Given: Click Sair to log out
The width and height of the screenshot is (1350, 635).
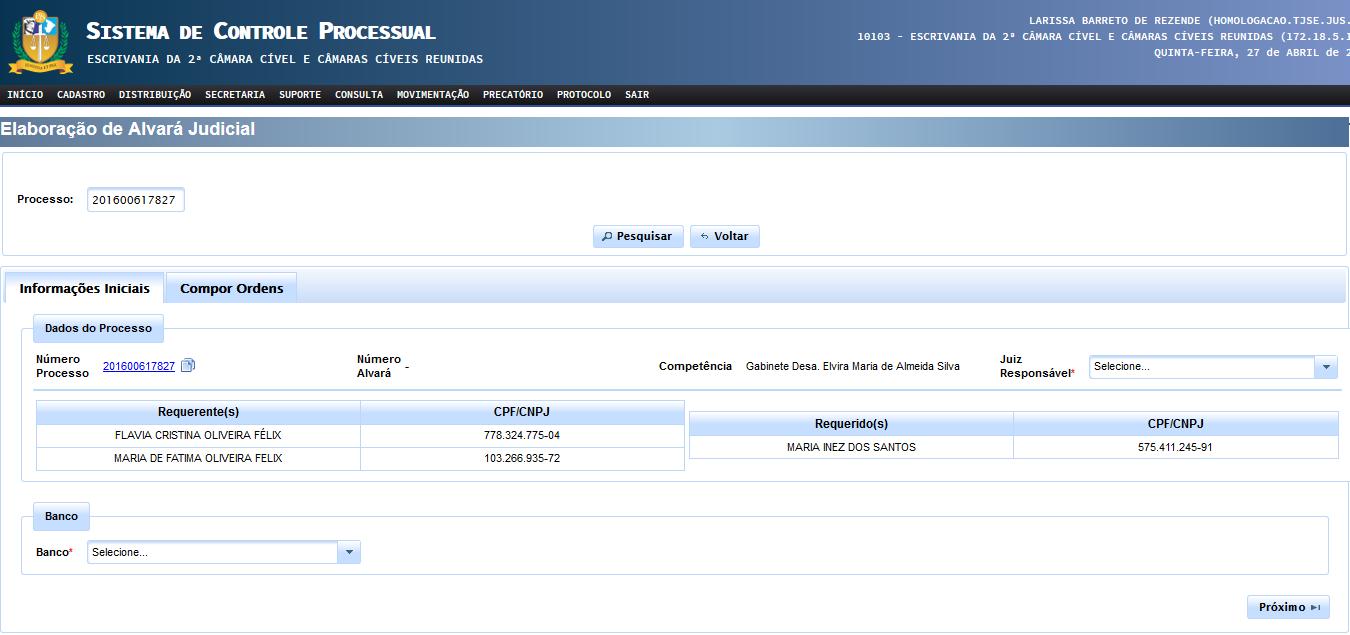Looking at the screenshot, I should point(637,95).
